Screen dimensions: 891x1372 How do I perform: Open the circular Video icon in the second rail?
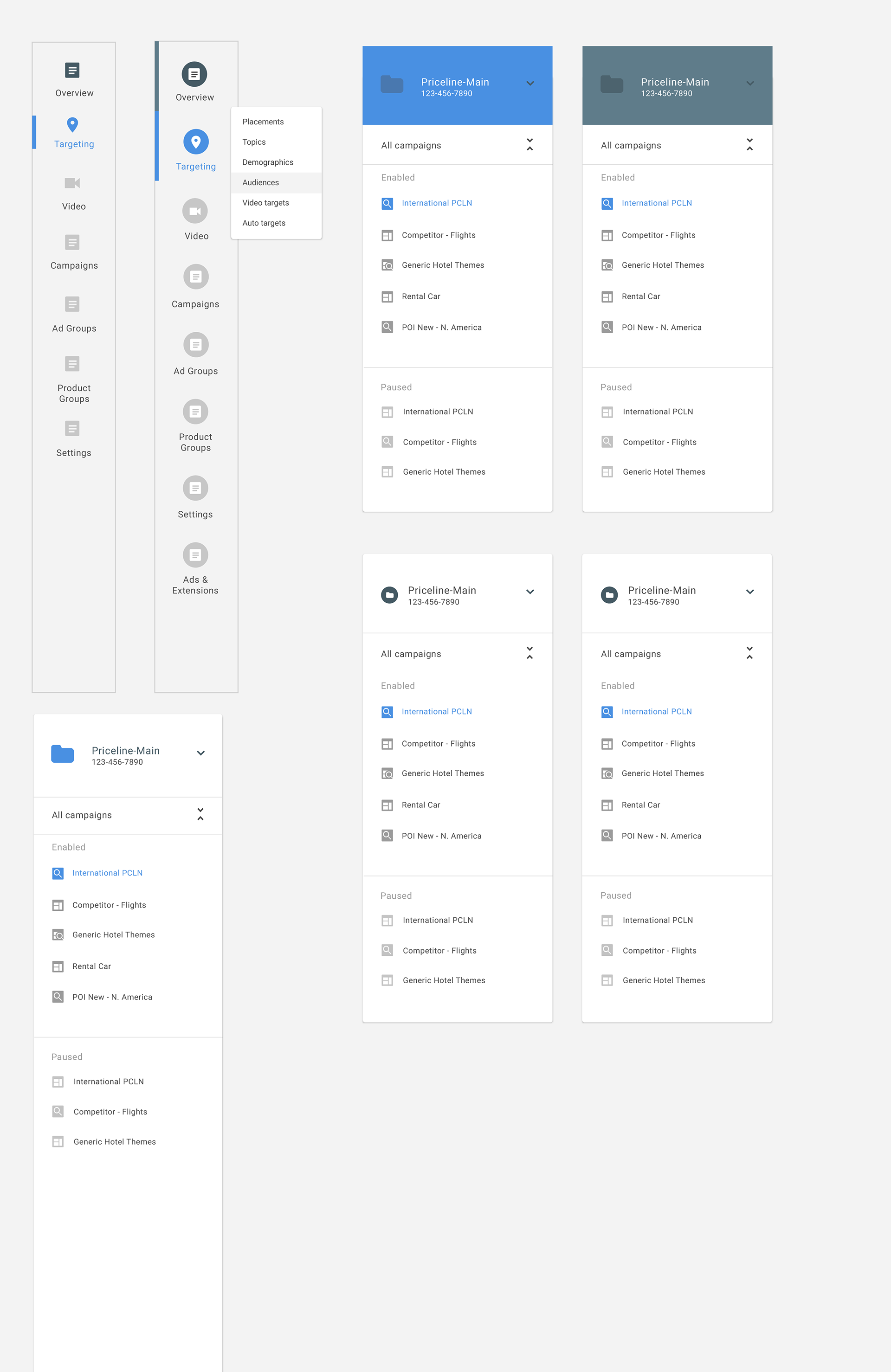[195, 211]
